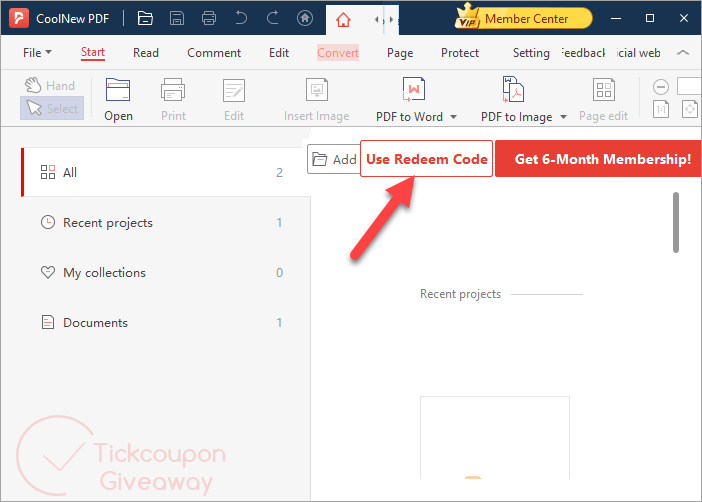Activate the Hand tool
The width and height of the screenshot is (702, 502).
[x=50, y=85]
